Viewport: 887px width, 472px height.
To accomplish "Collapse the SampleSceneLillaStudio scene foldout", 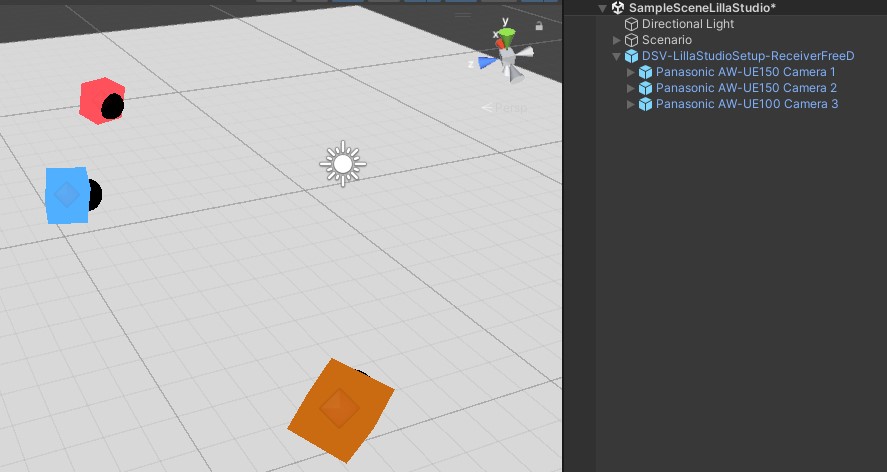I will (x=603, y=8).
